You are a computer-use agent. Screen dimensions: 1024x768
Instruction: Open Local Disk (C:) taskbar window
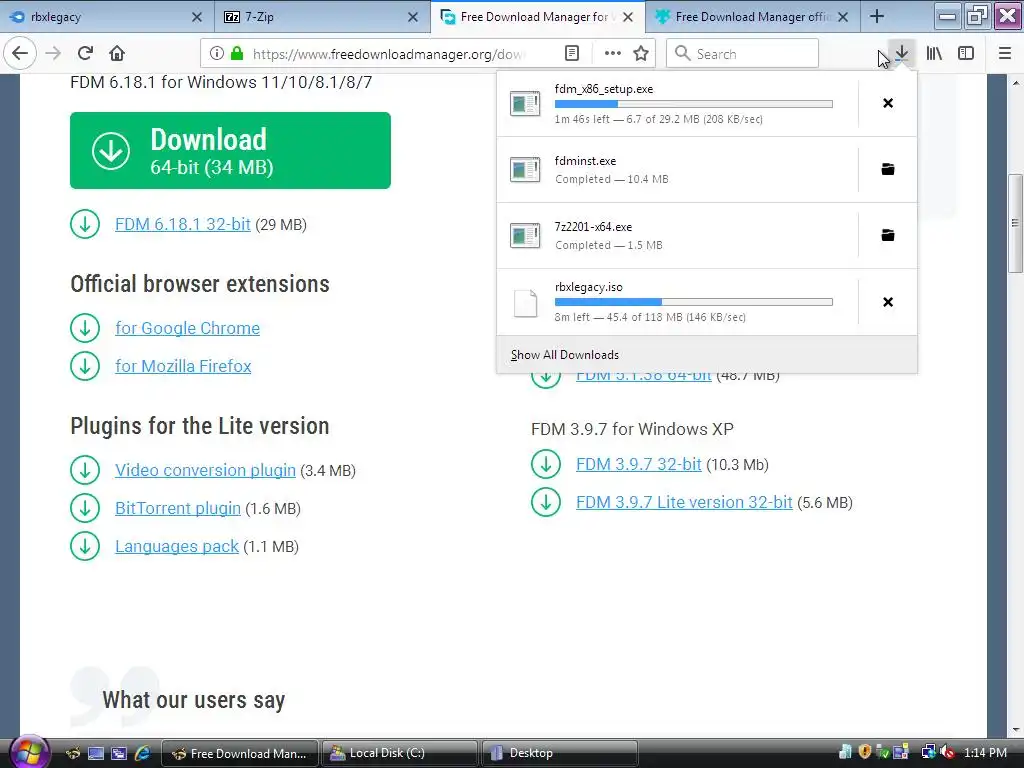[400, 753]
